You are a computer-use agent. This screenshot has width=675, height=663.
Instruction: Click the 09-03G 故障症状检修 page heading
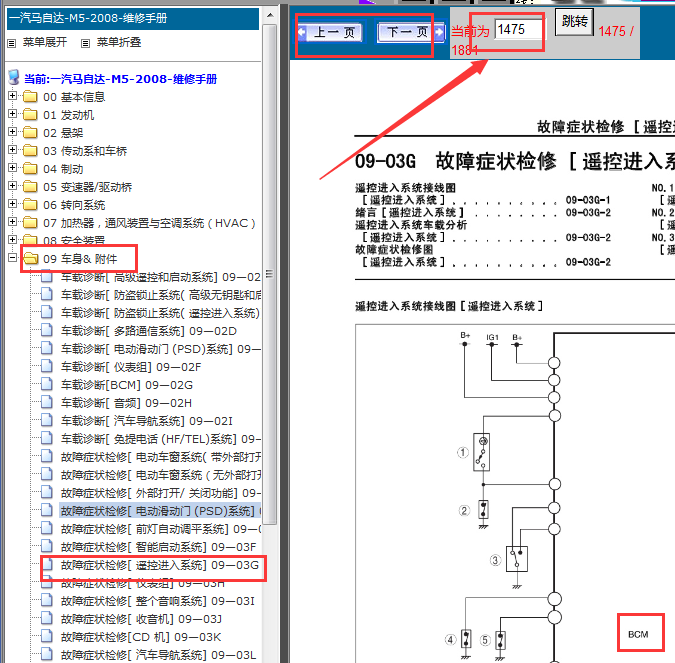515,162
